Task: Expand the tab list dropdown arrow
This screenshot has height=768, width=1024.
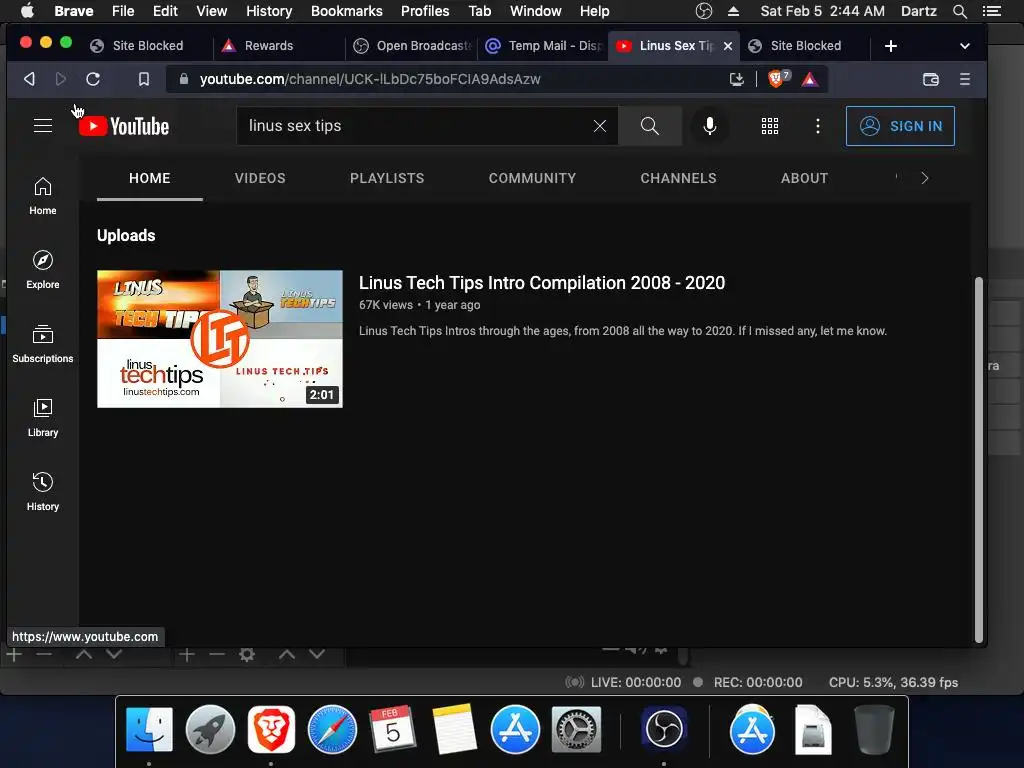Action: tap(965, 46)
